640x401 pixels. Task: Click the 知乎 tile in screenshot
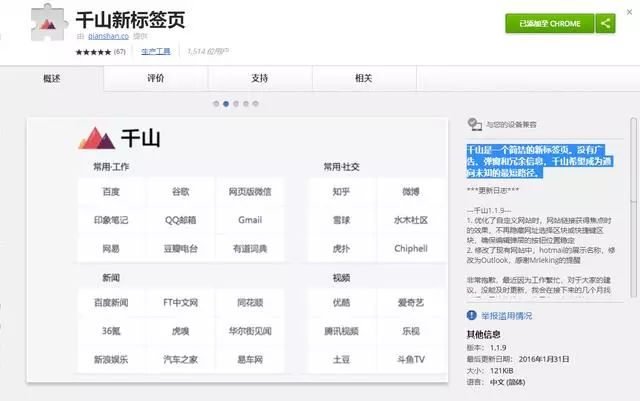tap(341, 191)
